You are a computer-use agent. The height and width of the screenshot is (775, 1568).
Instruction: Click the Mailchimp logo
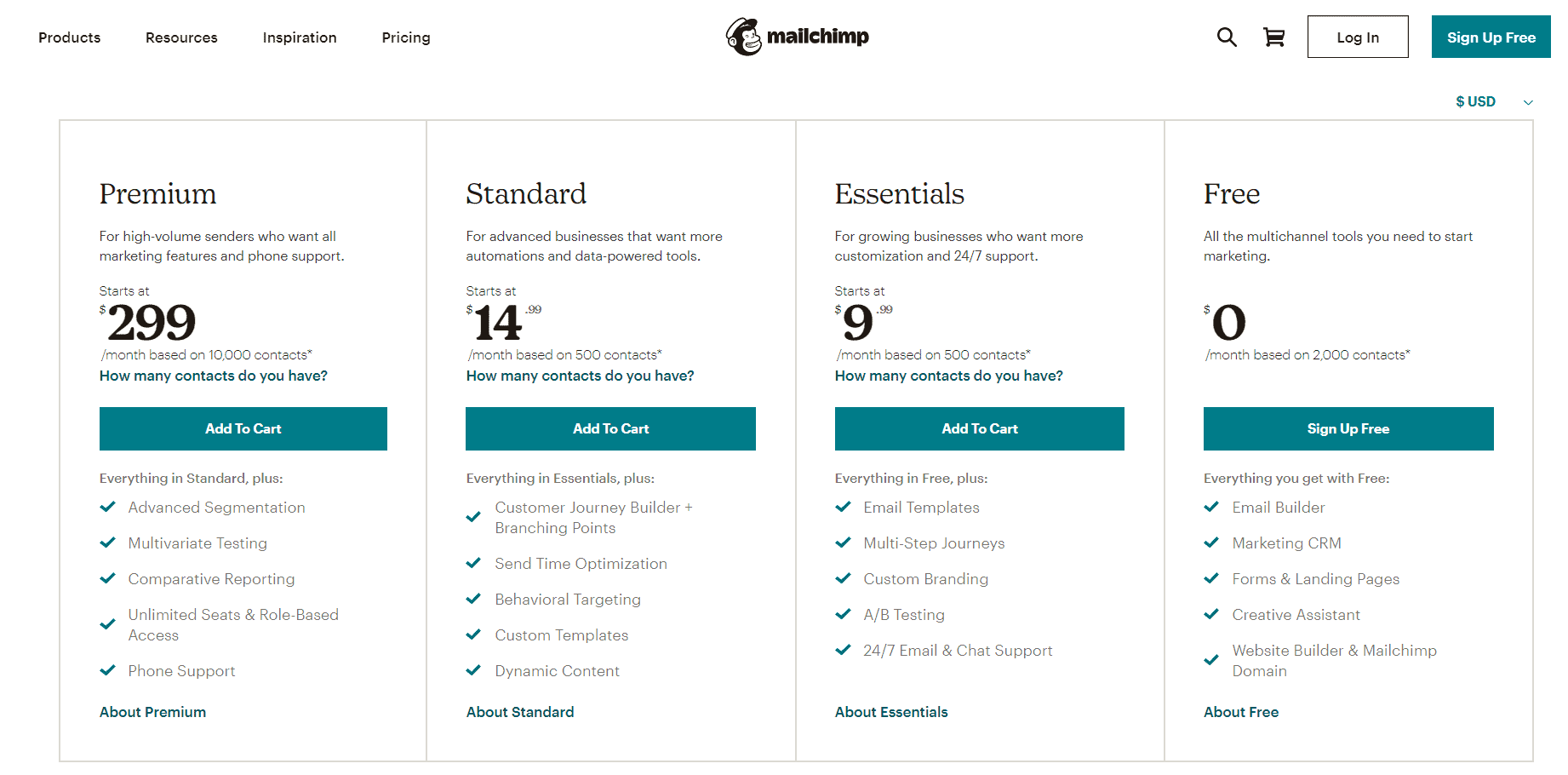point(797,37)
